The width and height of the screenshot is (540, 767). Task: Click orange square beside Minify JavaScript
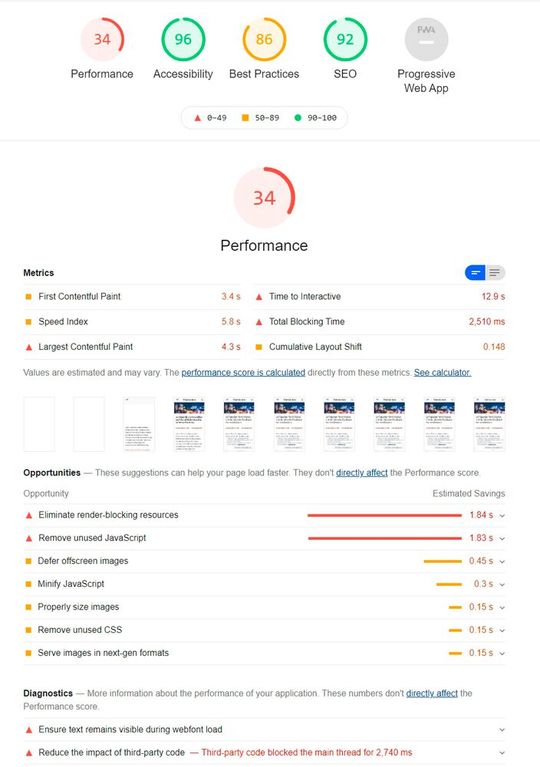tap(28, 584)
